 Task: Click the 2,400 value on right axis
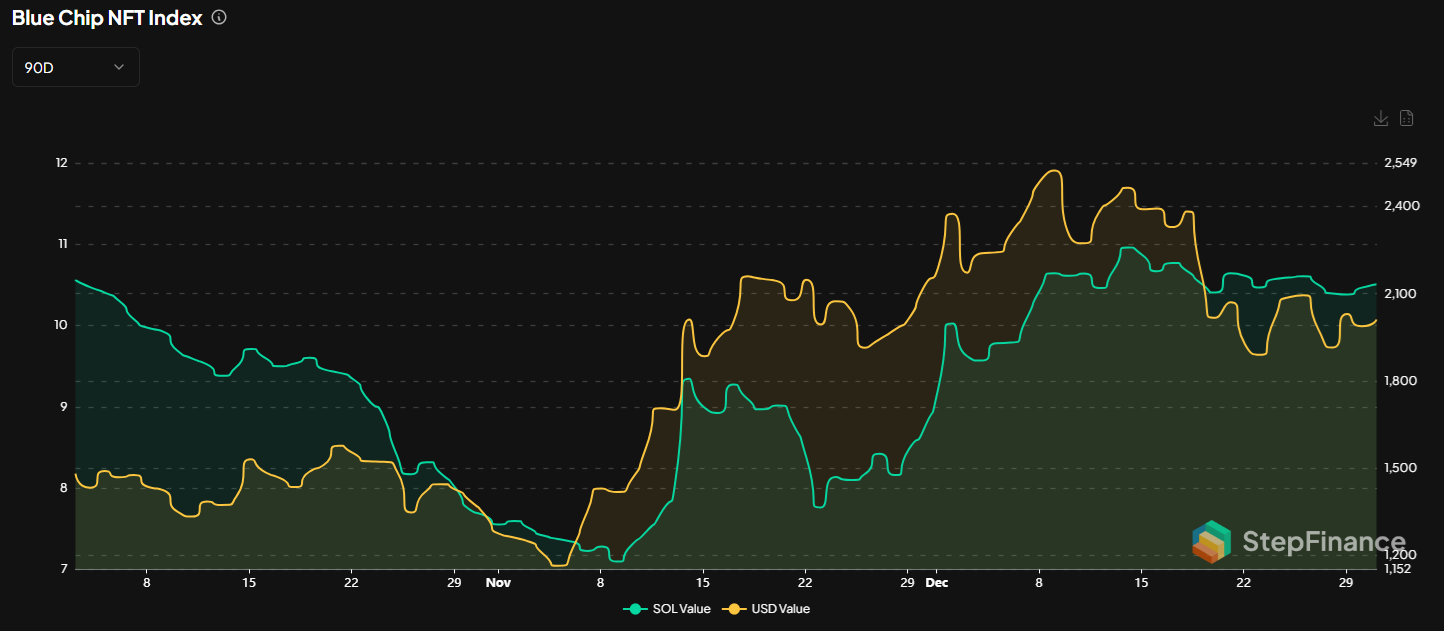[1401, 206]
